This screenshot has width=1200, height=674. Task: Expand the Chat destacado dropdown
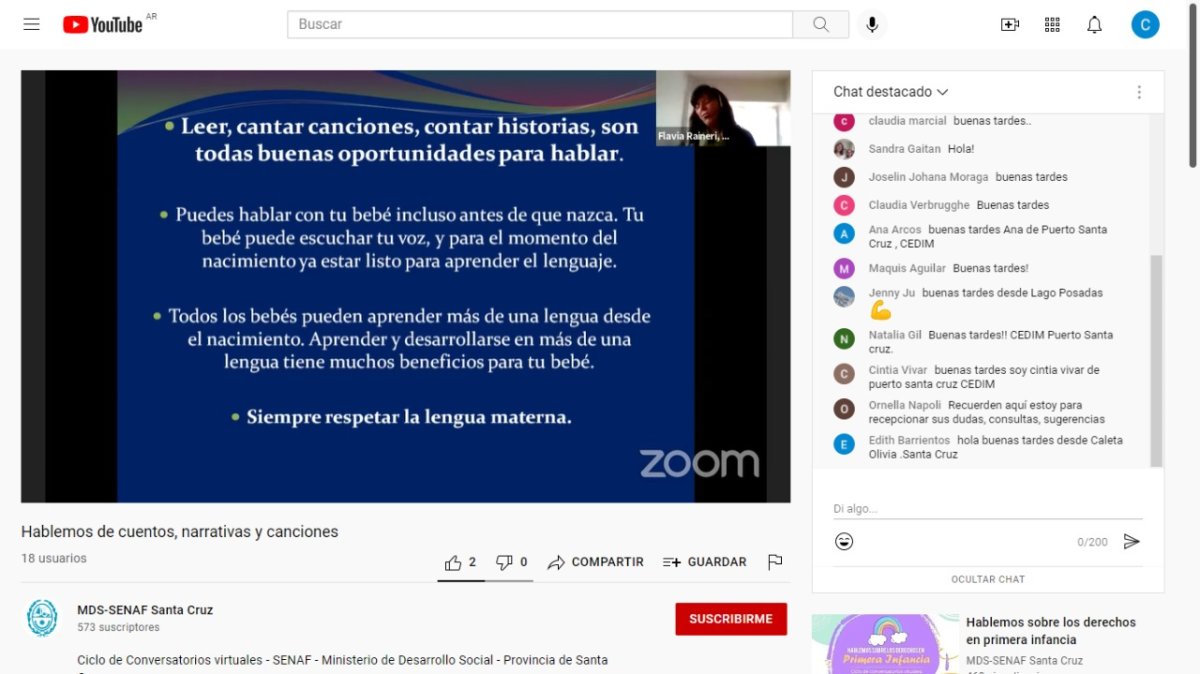890,92
